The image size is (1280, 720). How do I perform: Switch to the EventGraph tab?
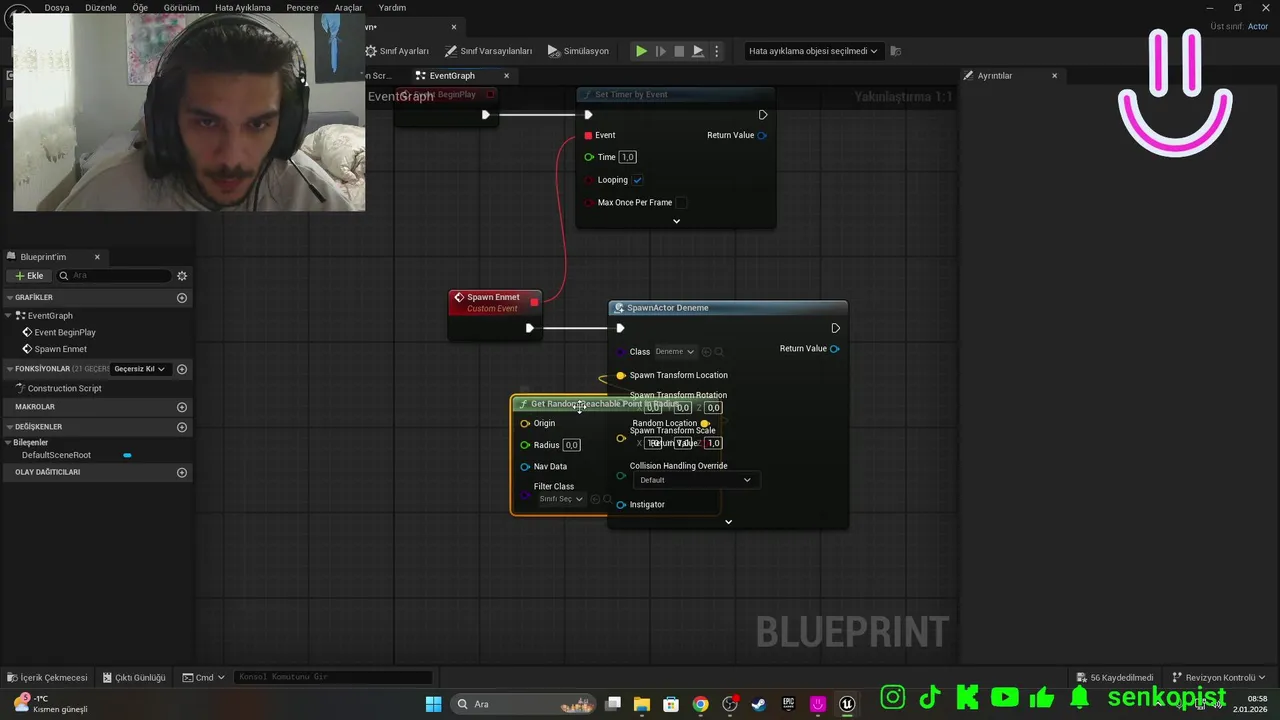point(451,76)
